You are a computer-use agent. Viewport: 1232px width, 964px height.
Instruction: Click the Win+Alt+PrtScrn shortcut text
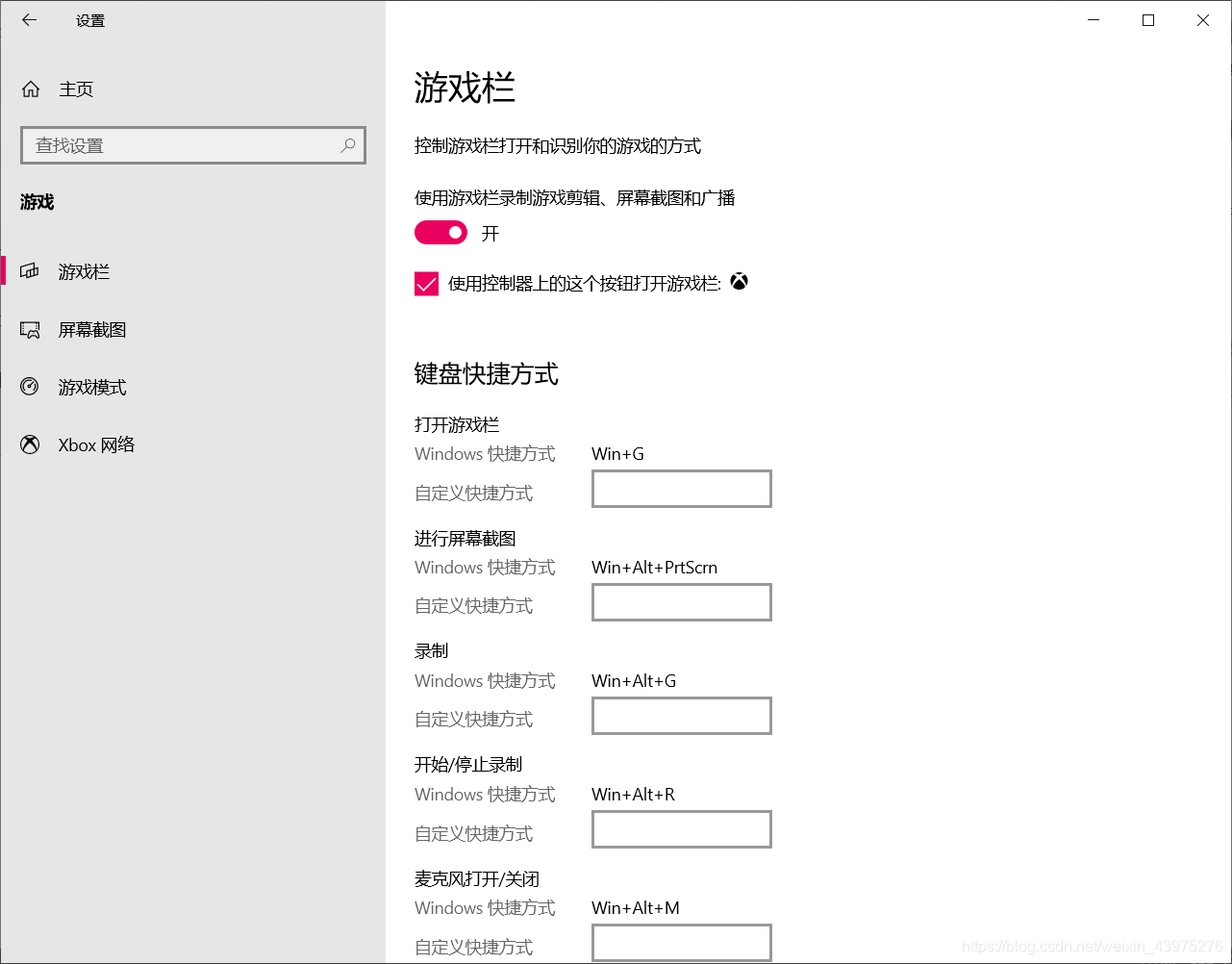pos(654,568)
